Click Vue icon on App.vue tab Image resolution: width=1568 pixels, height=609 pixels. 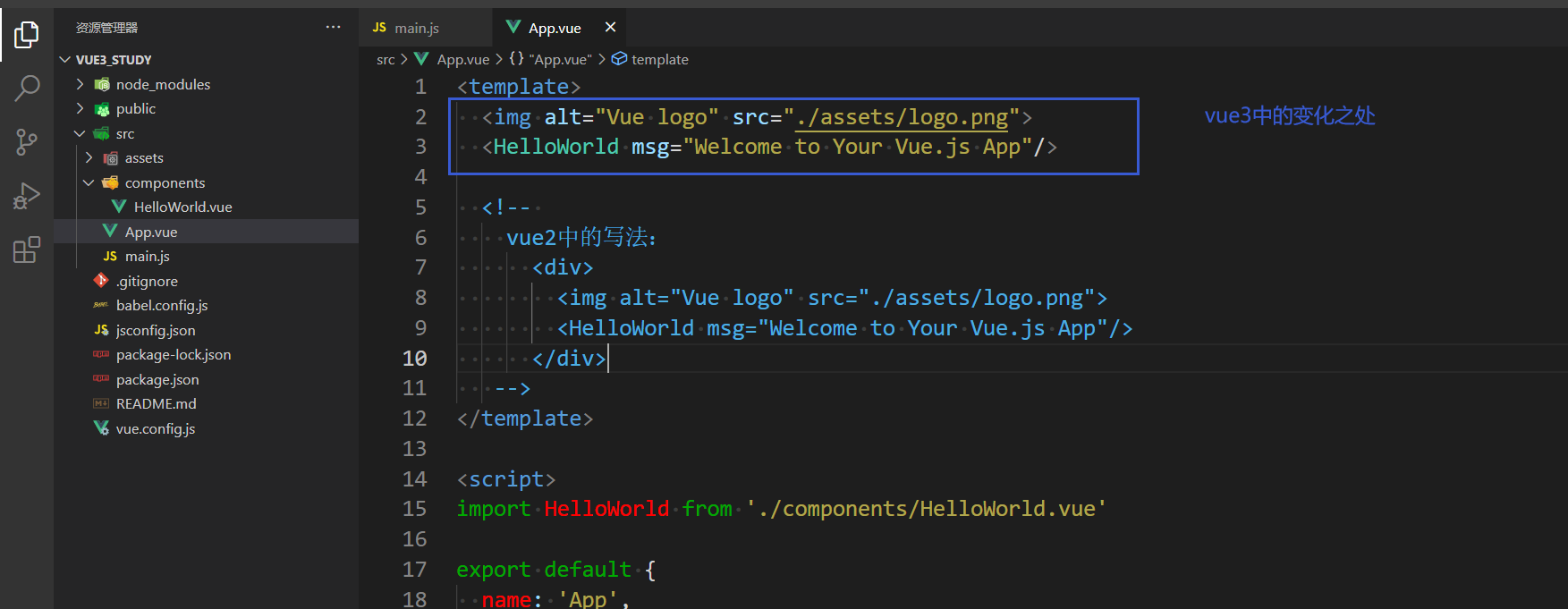[x=513, y=27]
